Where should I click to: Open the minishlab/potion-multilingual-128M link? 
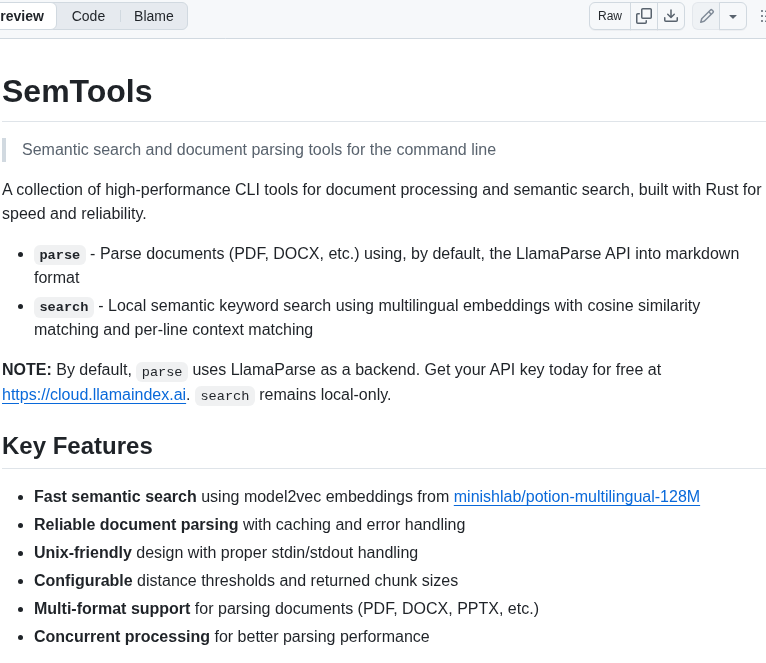click(x=576, y=496)
